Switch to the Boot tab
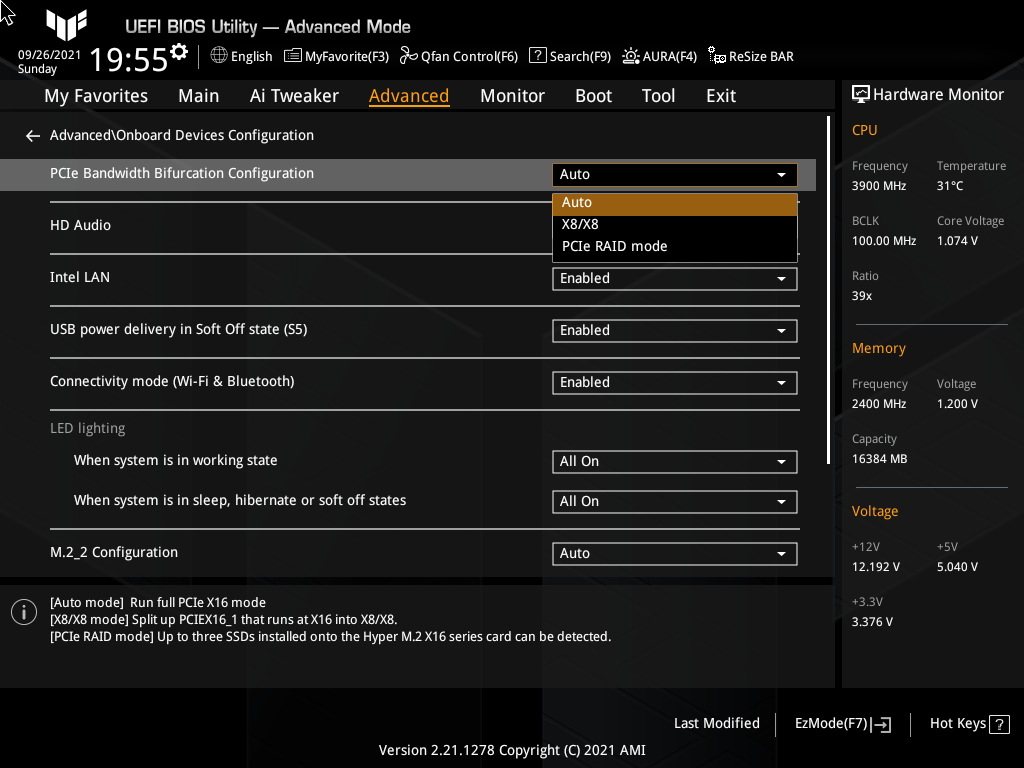The width and height of the screenshot is (1024, 768). point(593,95)
